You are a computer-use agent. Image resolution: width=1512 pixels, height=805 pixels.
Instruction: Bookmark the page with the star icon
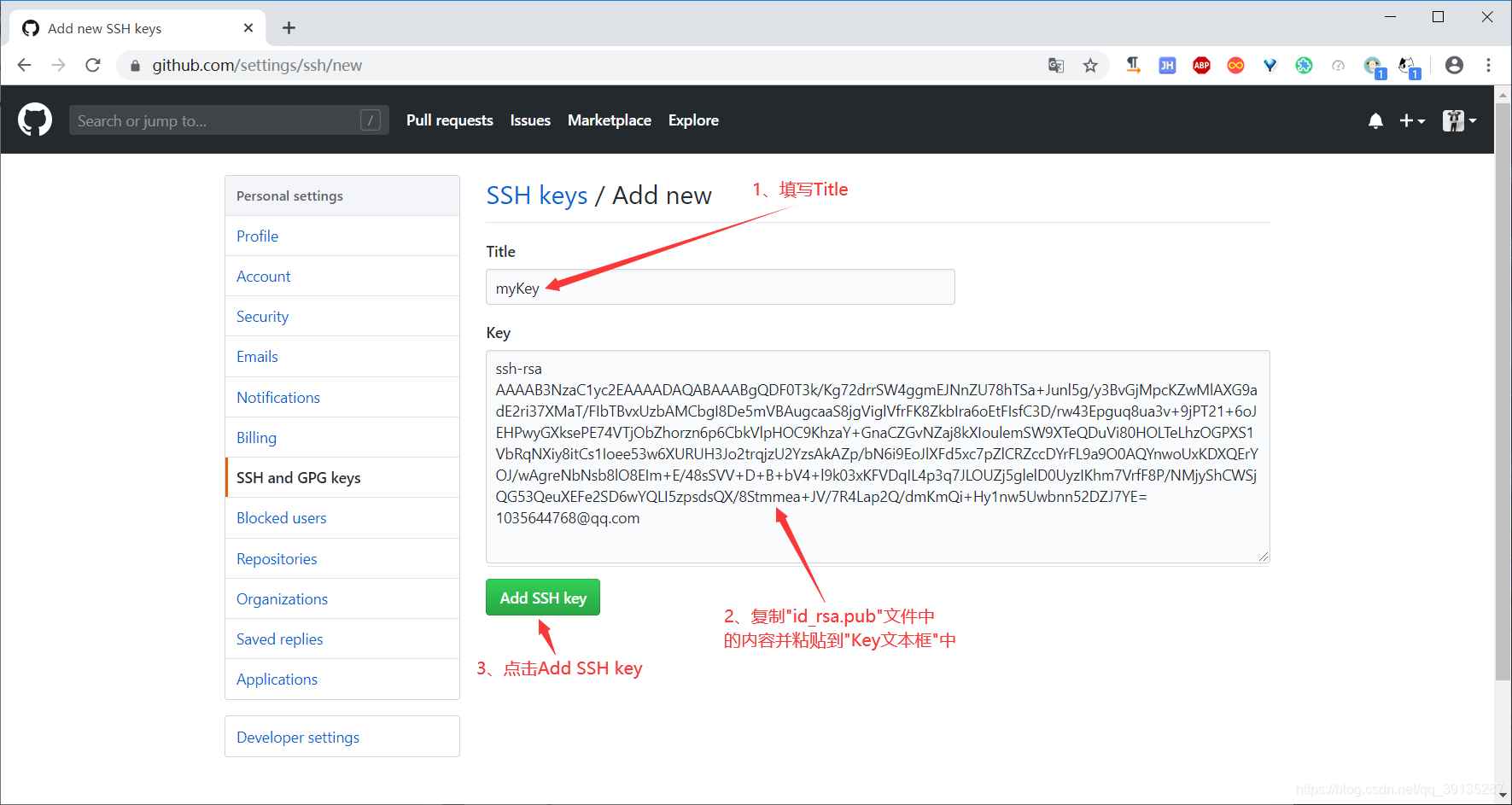pyautogui.click(x=1090, y=66)
